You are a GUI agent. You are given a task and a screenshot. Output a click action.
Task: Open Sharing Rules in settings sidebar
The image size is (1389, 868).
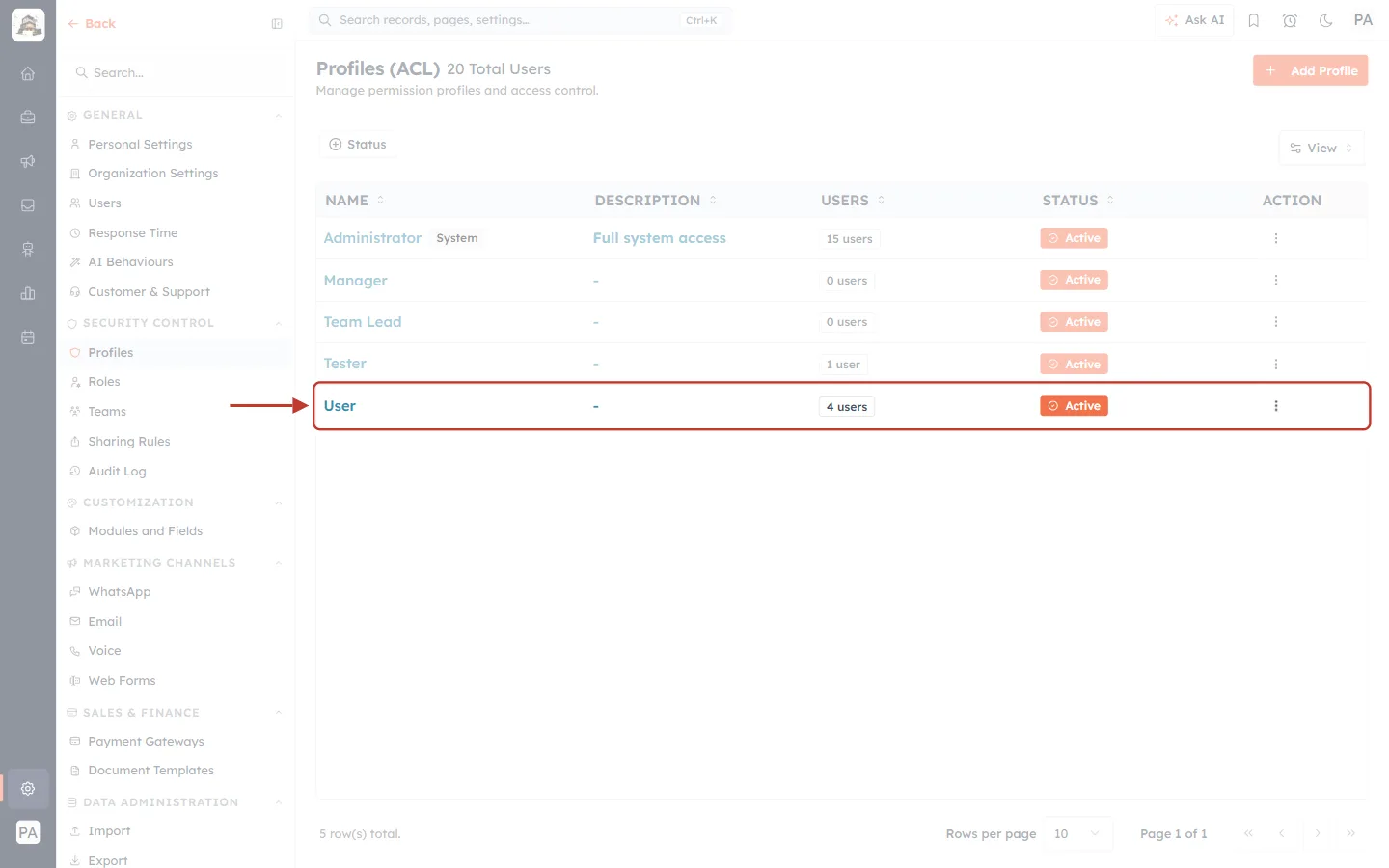tap(129, 442)
